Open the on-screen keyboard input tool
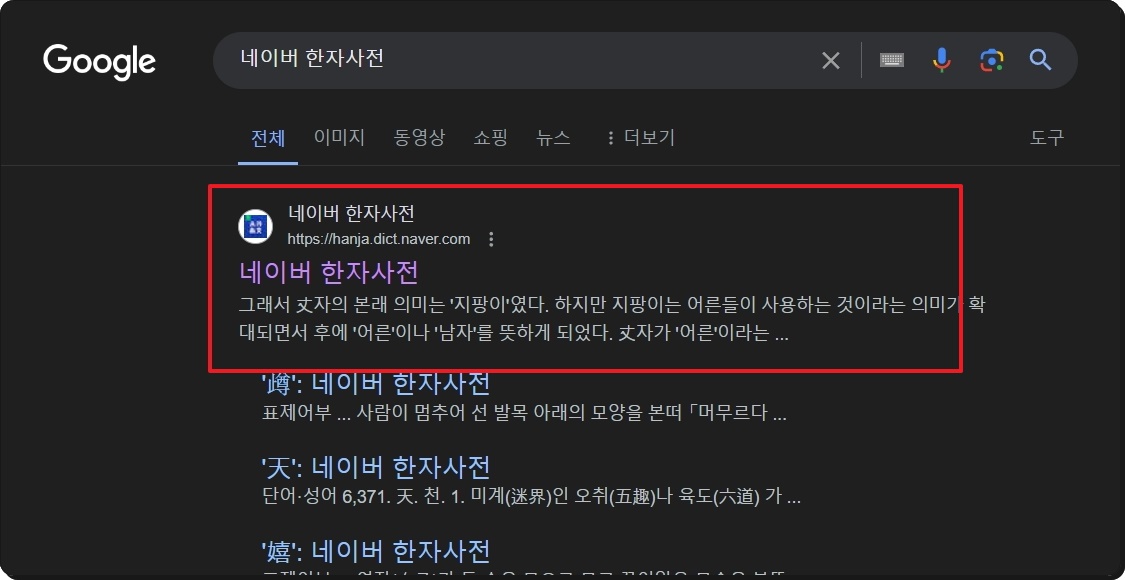This screenshot has width=1125, height=580. click(x=892, y=60)
